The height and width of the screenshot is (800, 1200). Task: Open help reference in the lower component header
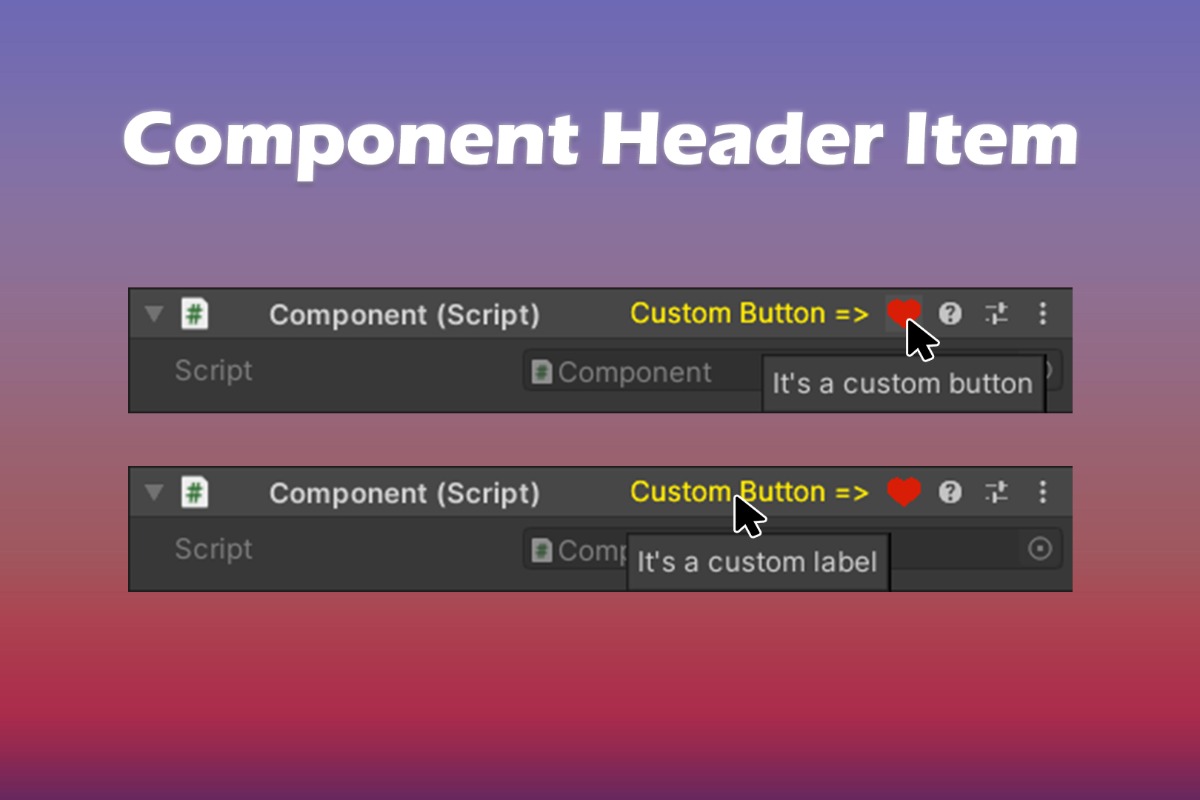pyautogui.click(x=950, y=492)
